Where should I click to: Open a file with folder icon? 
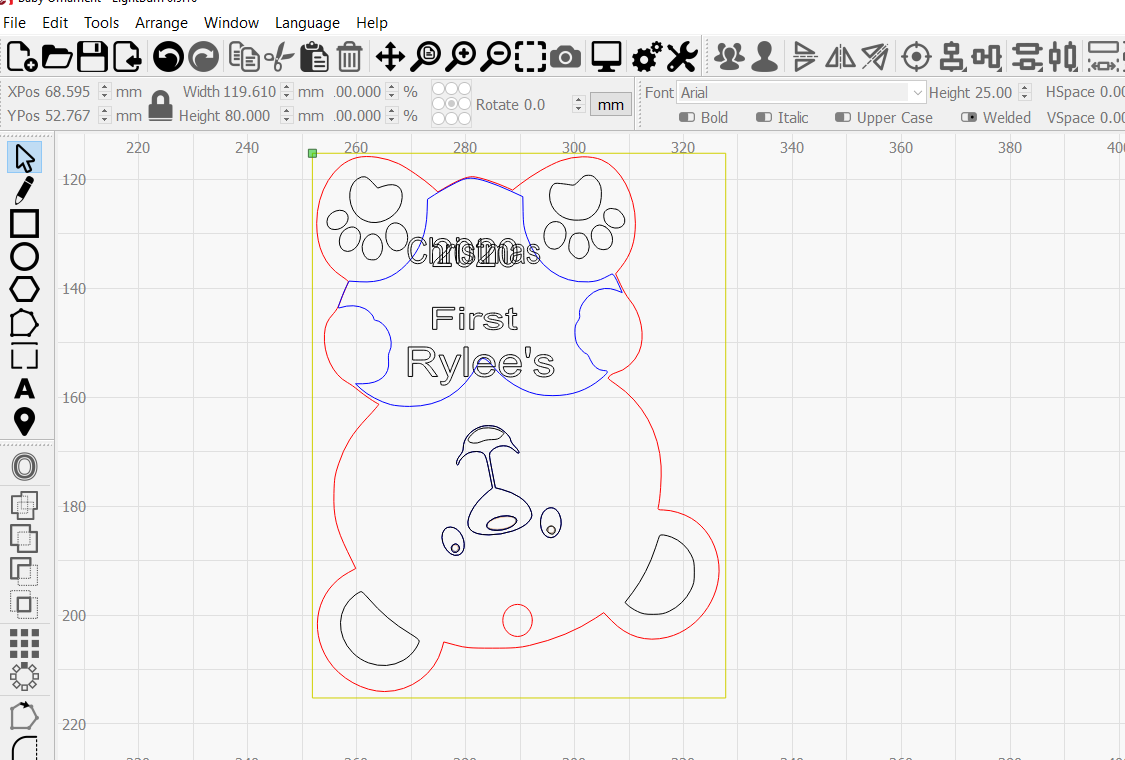[x=57, y=57]
